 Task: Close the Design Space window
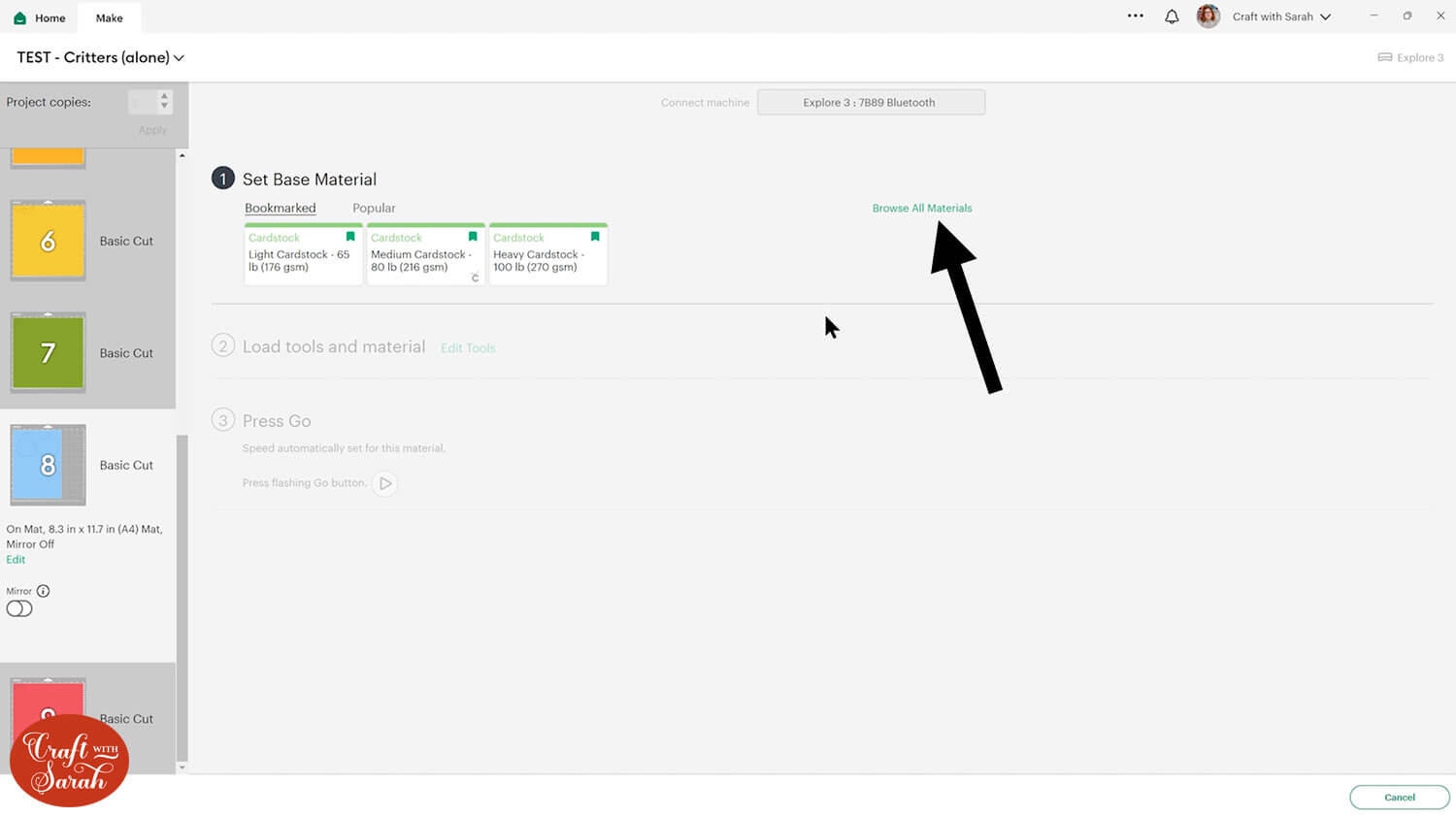(x=1440, y=16)
